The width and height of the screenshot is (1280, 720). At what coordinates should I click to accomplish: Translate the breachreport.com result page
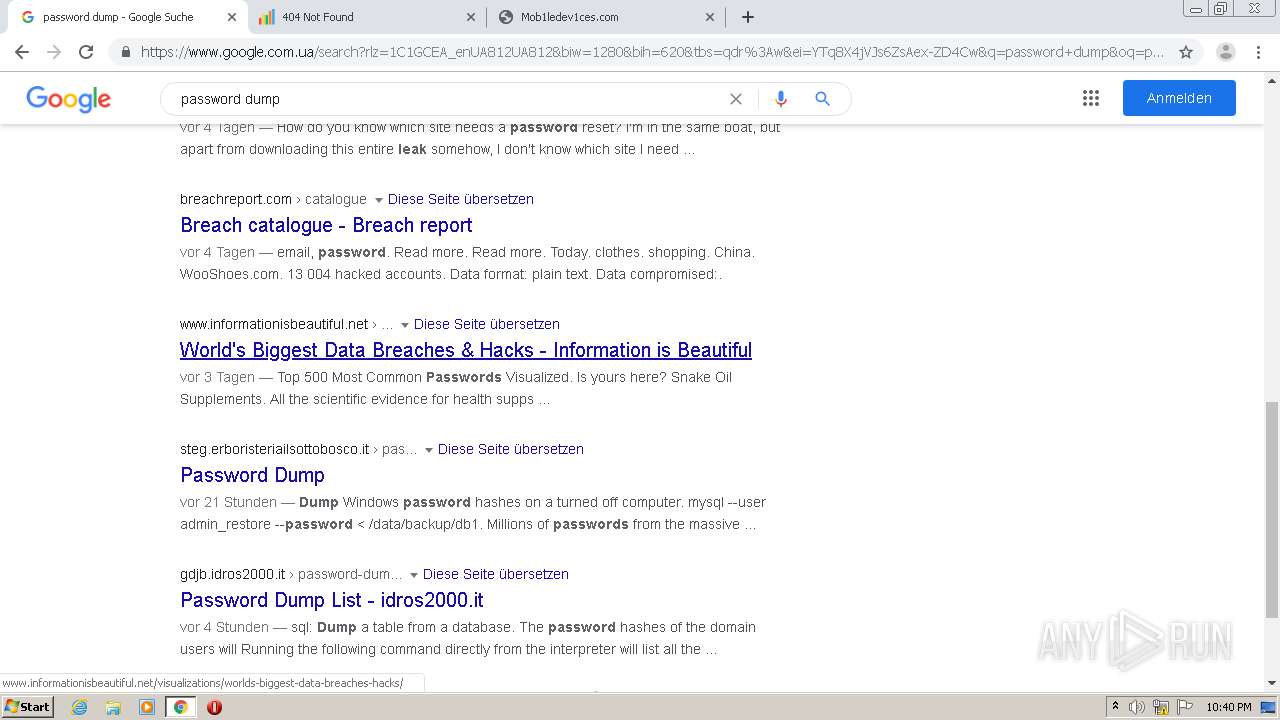click(461, 199)
